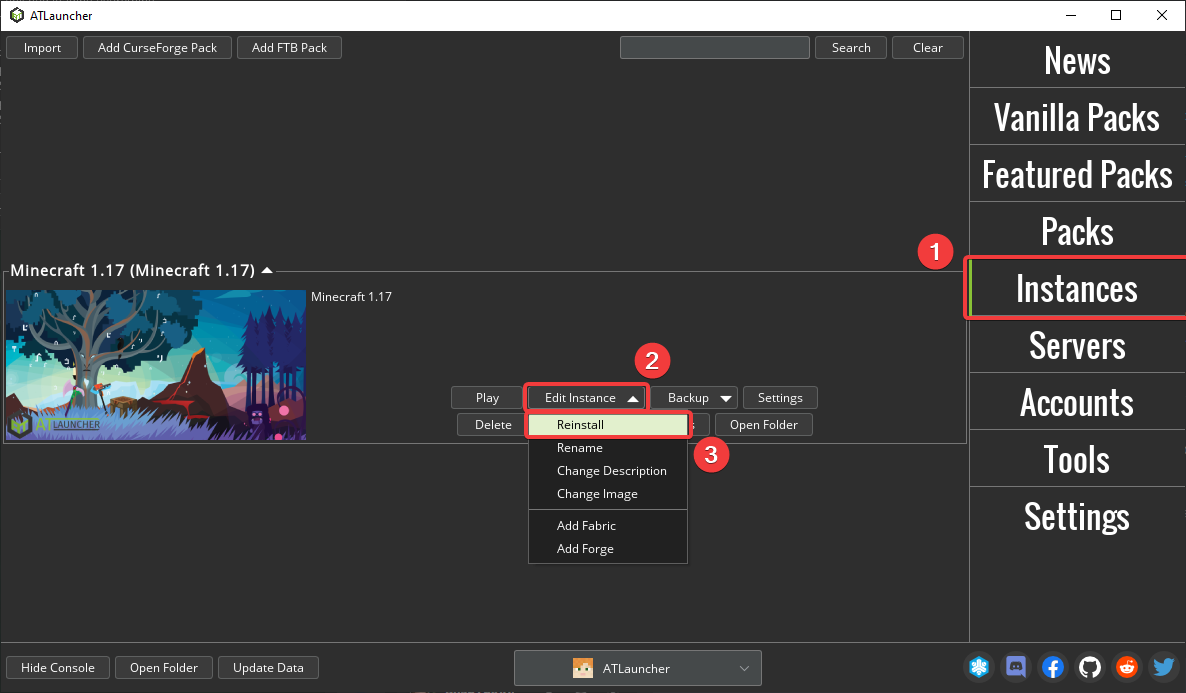Click the Minecraft 1.17 description text
Viewport: 1186px width, 693px height.
pyautogui.click(x=351, y=297)
